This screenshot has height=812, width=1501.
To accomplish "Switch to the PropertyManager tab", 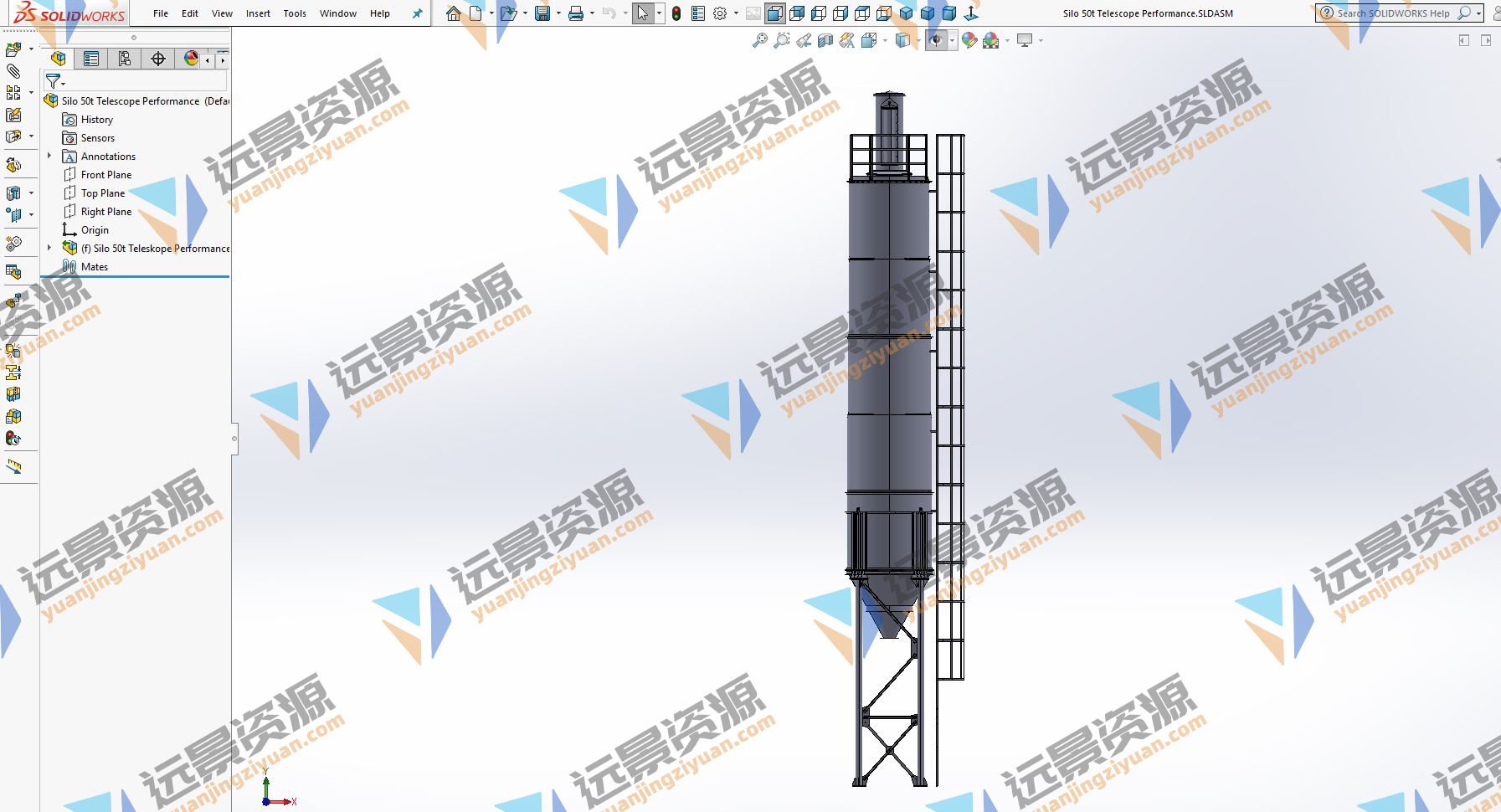I will pos(91,59).
